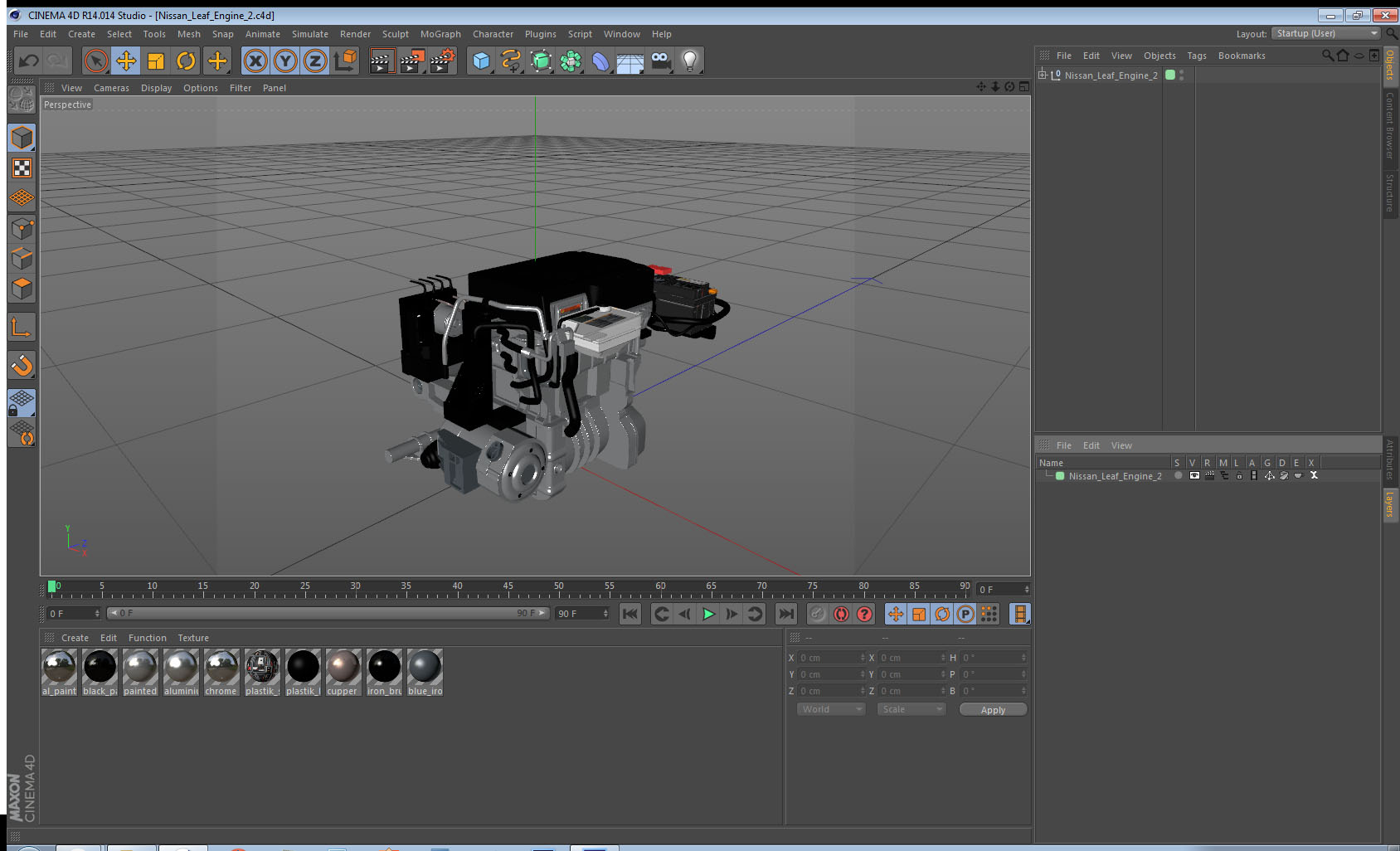Open the viewport Cameras menu
Screen dimensions: 1400x851
coord(111,88)
